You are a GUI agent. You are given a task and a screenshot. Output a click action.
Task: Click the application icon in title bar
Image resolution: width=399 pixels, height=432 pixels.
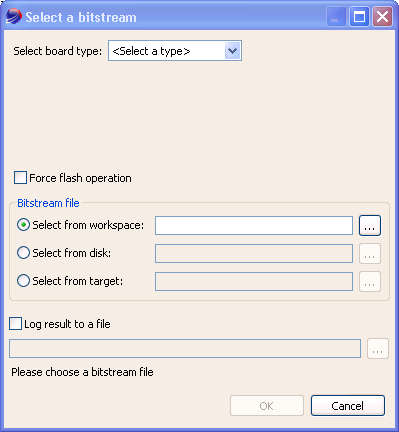click(13, 17)
